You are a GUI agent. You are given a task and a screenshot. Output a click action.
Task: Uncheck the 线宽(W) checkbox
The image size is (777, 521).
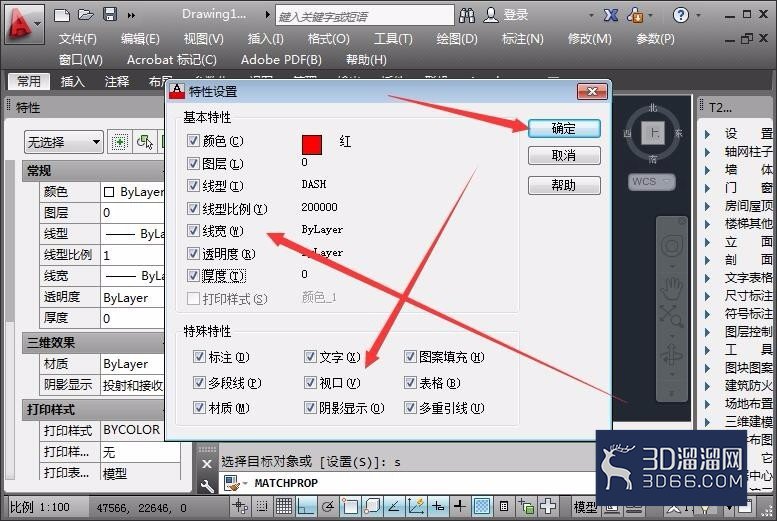click(x=193, y=231)
